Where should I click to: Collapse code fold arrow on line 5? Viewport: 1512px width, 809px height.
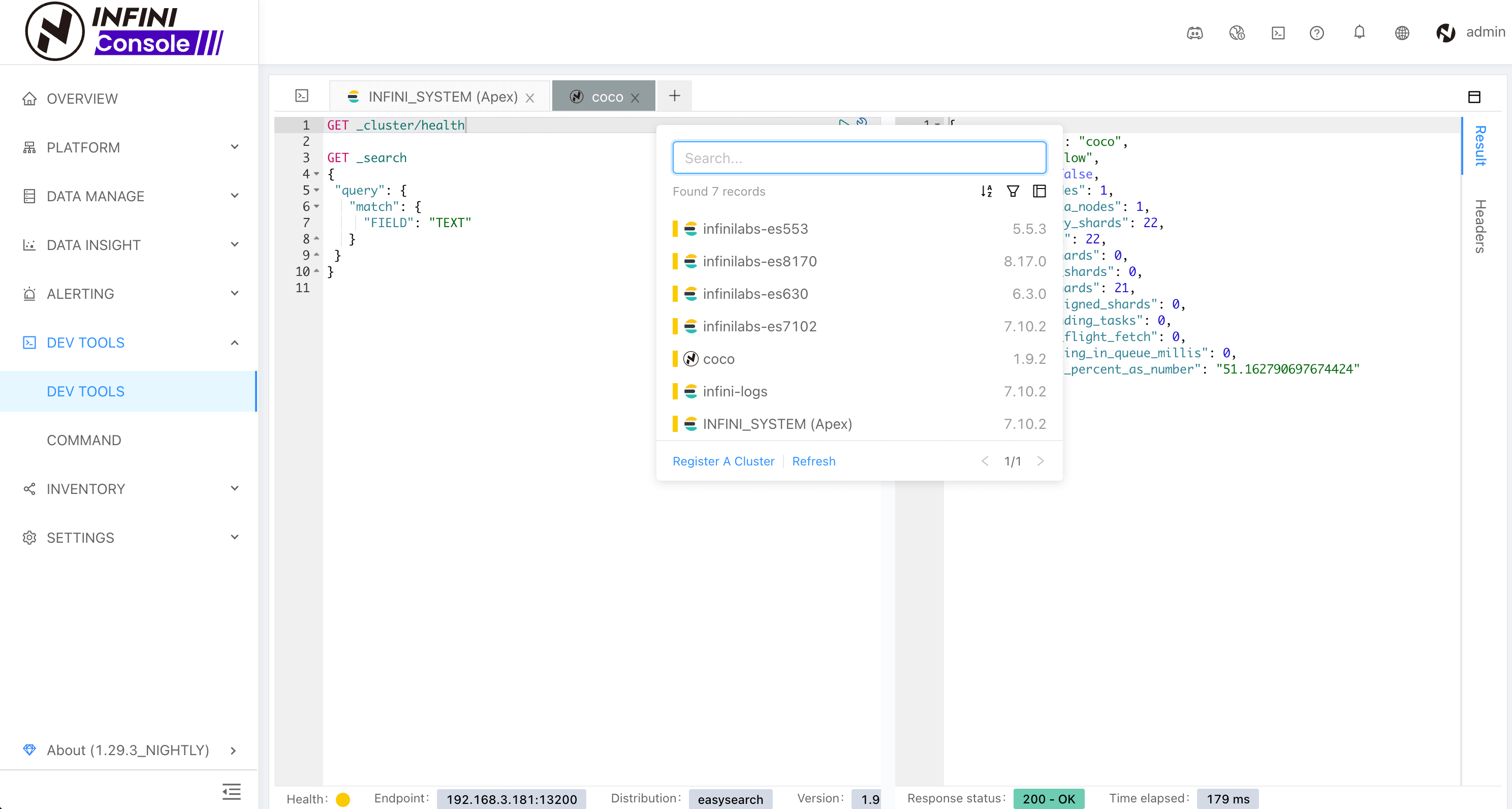(x=317, y=190)
